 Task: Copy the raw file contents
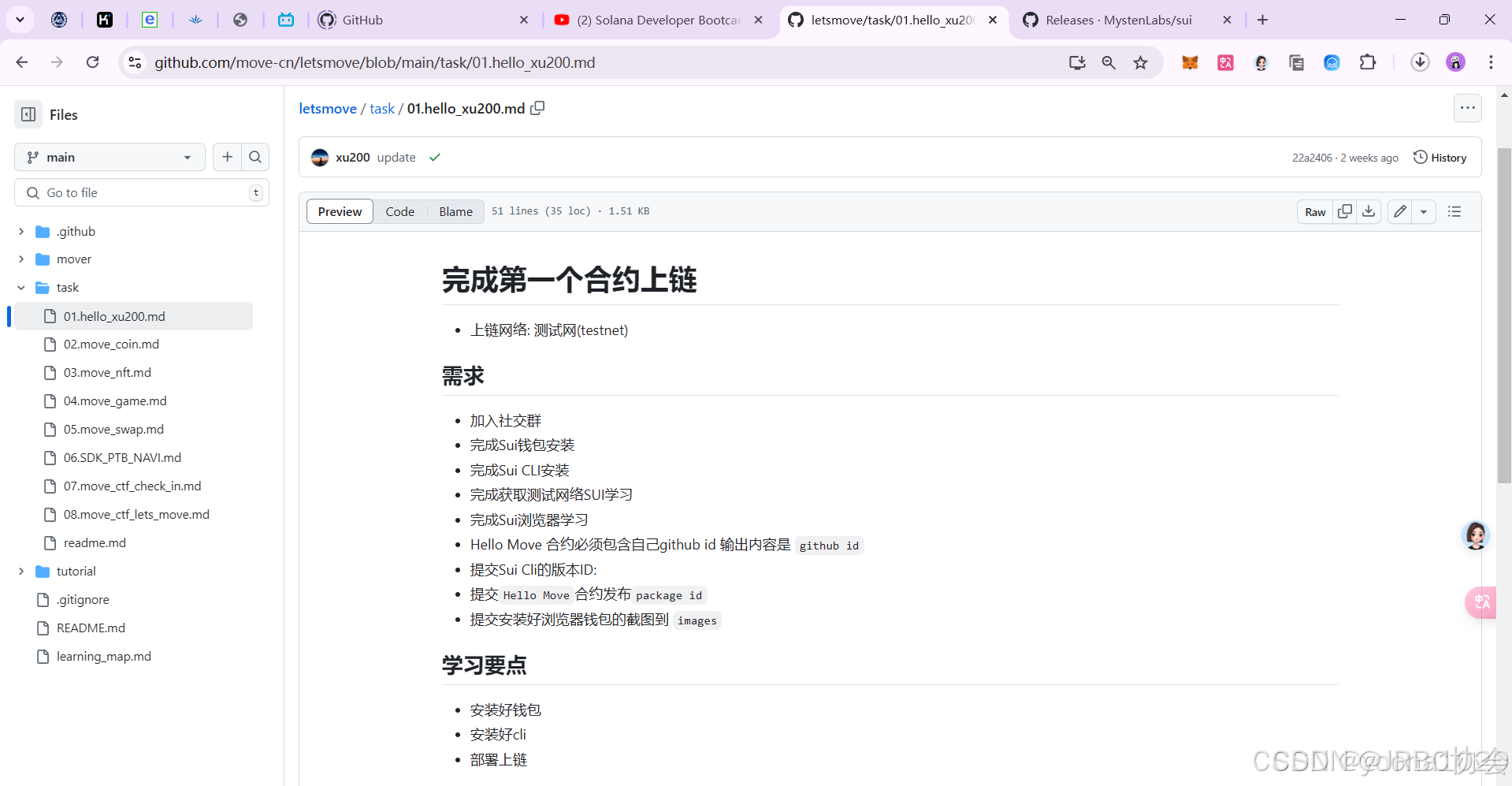[1345, 211]
